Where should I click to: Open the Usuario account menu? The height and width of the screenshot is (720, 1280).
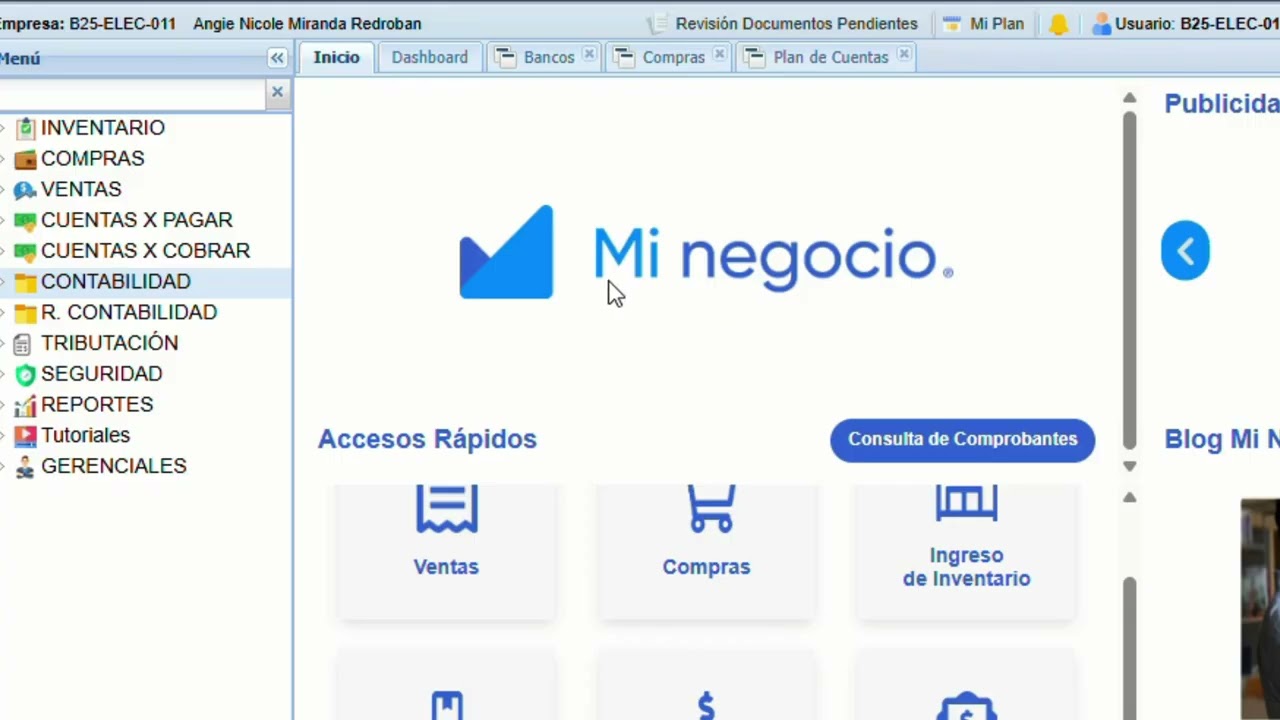(1186, 24)
